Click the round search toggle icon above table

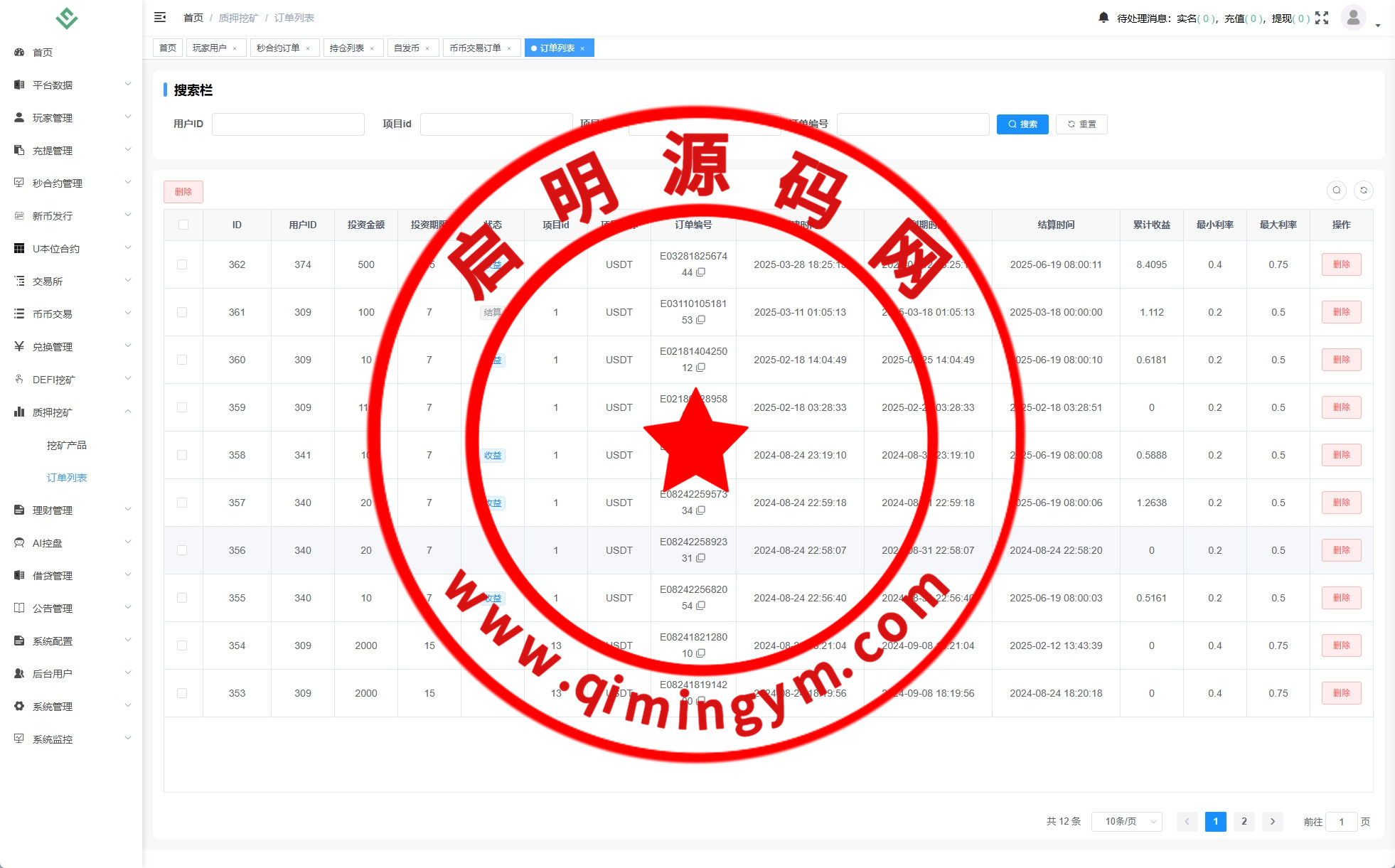[1337, 191]
